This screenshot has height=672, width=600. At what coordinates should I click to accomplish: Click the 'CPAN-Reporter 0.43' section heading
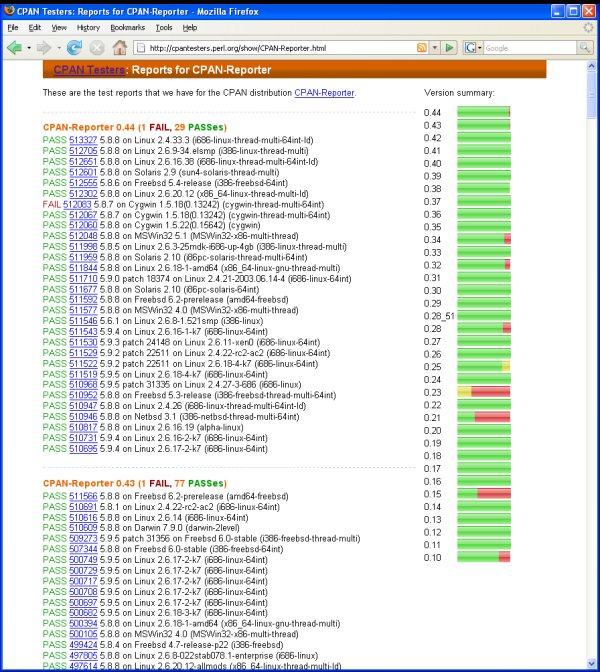(135, 483)
